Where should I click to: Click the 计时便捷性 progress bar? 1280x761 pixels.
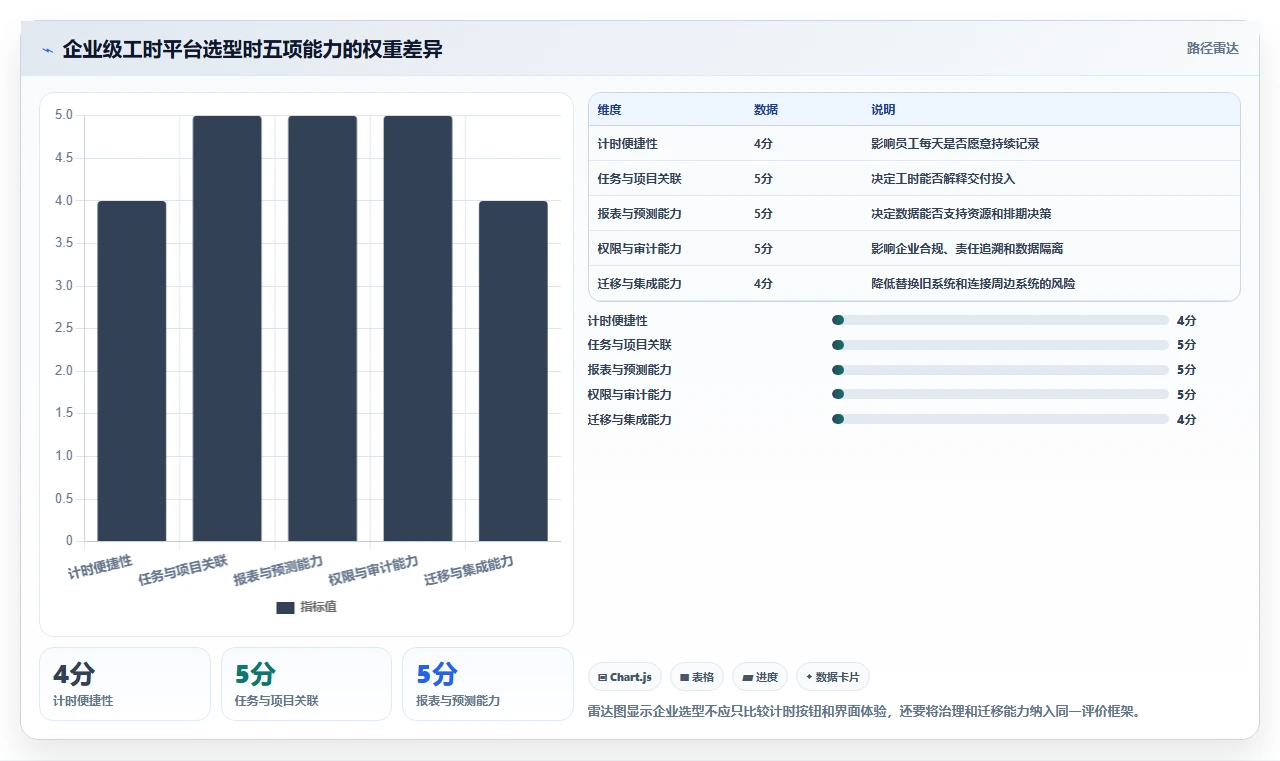click(x=1000, y=320)
